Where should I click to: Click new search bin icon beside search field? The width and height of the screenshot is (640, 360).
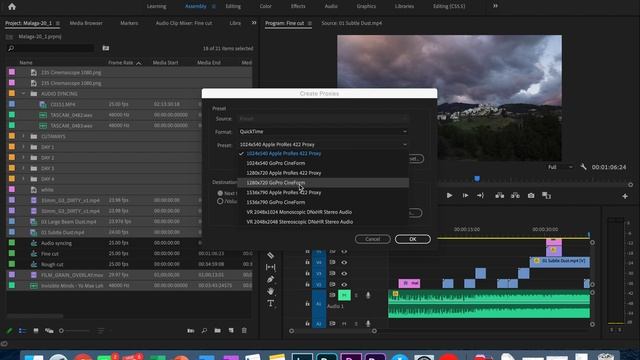point(106,48)
